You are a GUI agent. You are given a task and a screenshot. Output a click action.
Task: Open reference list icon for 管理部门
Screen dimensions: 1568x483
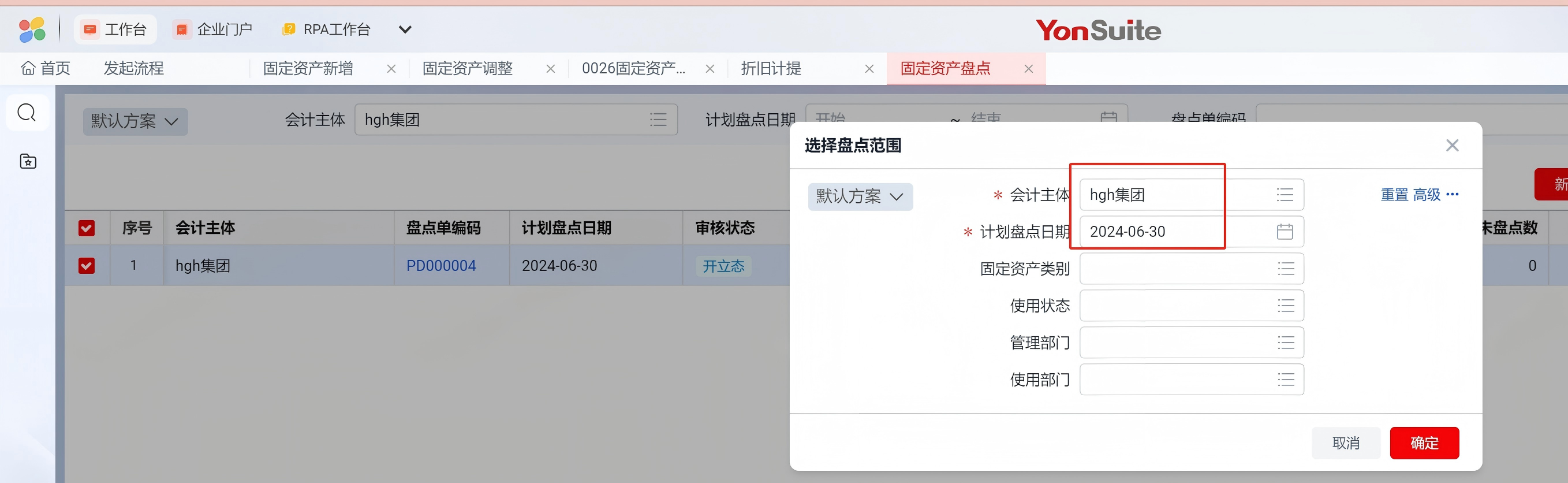tap(1286, 343)
